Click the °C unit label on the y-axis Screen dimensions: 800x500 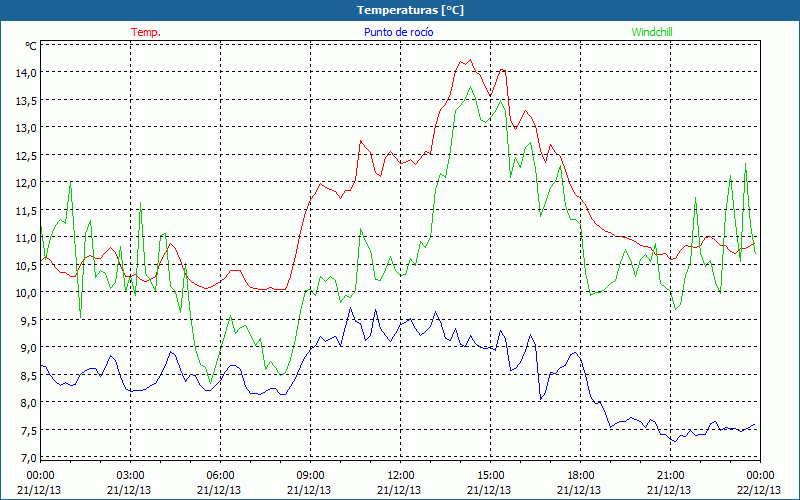coord(31,46)
